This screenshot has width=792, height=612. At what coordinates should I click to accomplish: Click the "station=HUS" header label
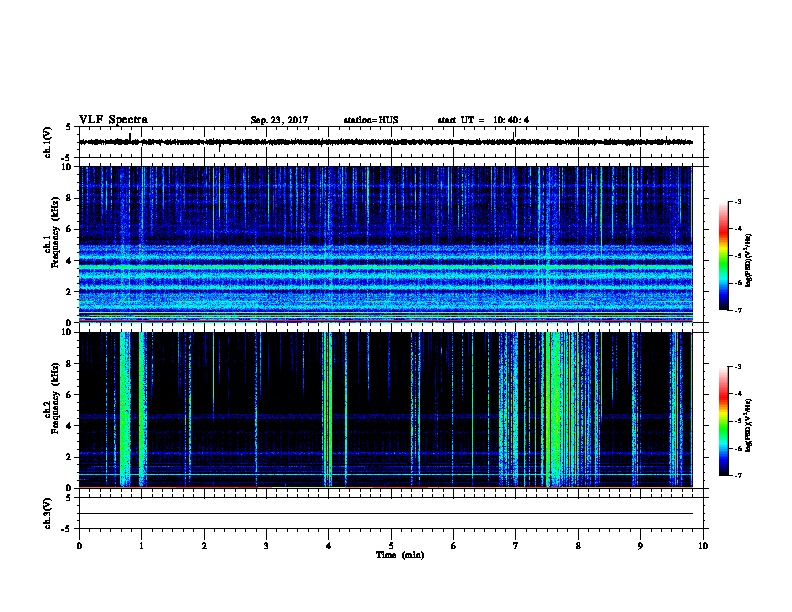pos(371,120)
